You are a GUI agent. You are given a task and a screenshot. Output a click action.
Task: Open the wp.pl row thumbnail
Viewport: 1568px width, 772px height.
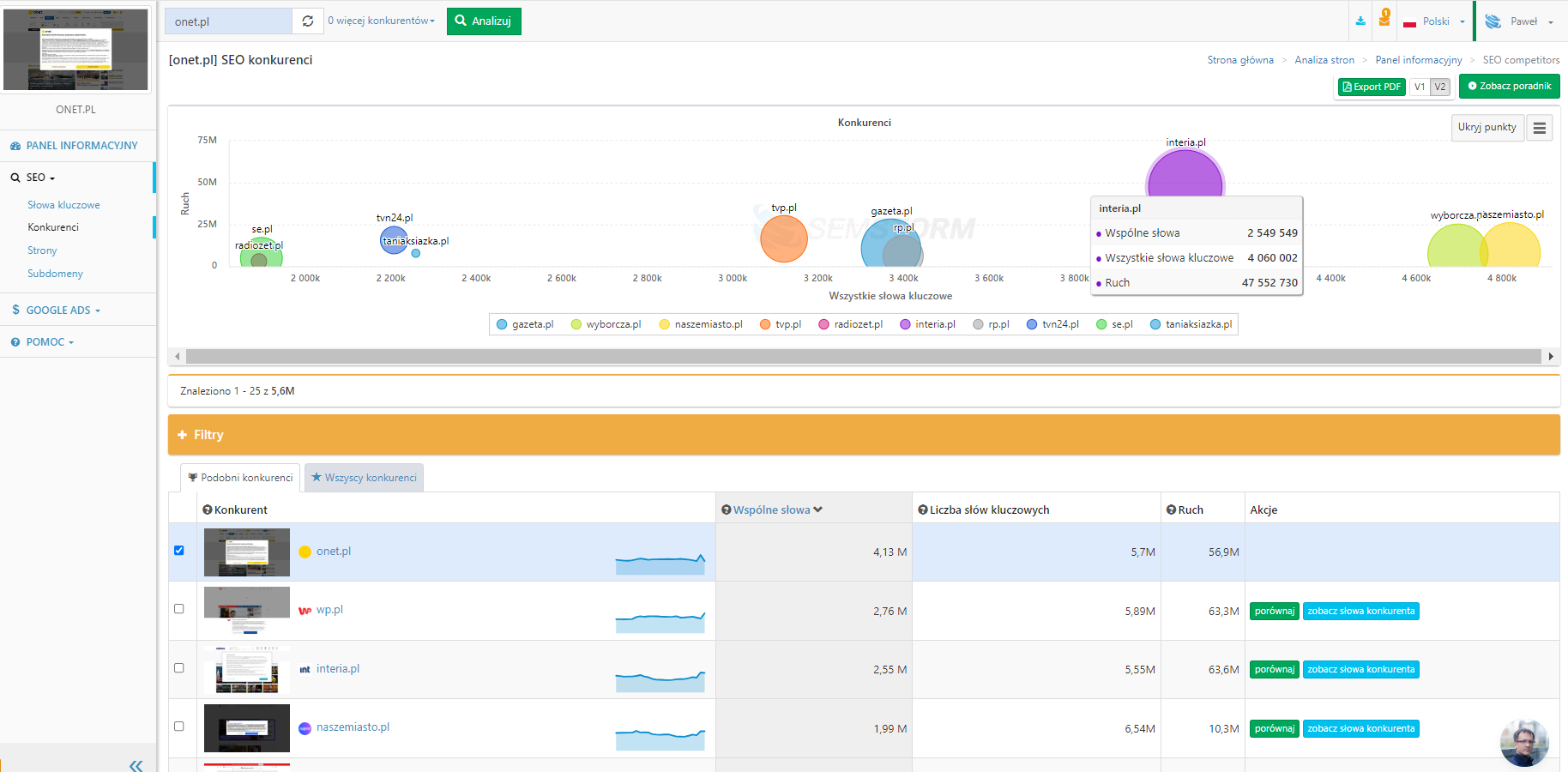(x=247, y=611)
